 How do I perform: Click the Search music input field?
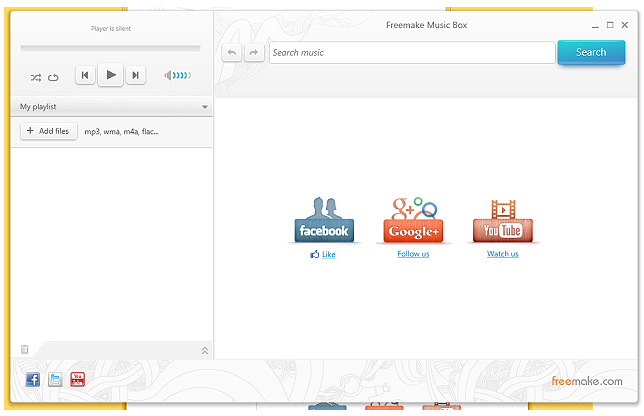[x=412, y=53]
